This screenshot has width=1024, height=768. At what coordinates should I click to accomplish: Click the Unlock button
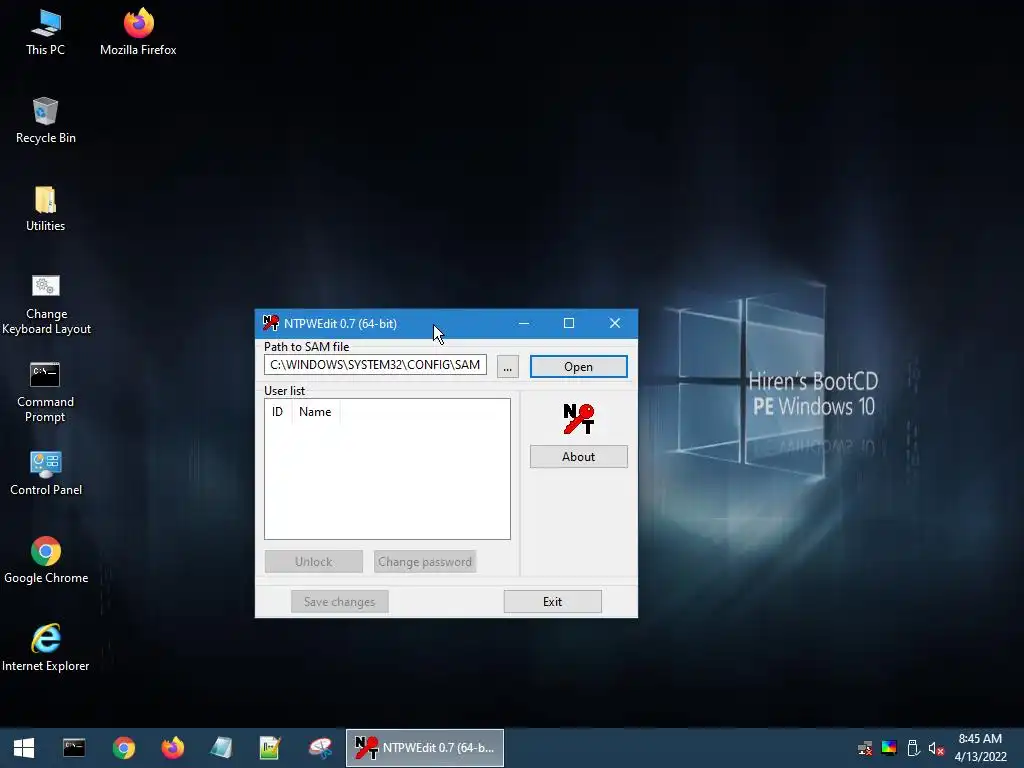[313, 562]
